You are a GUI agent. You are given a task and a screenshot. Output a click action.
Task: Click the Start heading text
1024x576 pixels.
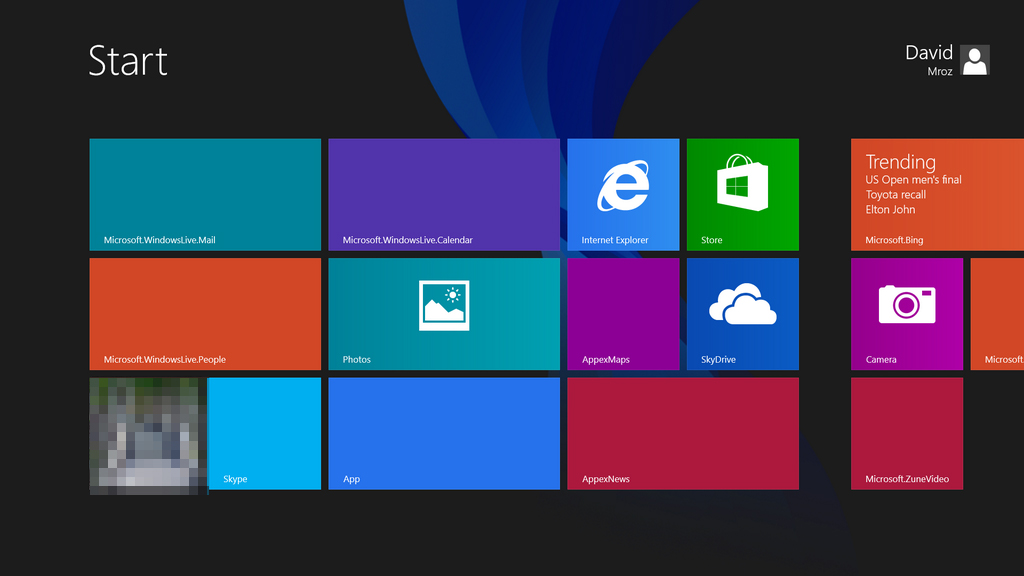pyautogui.click(x=128, y=61)
